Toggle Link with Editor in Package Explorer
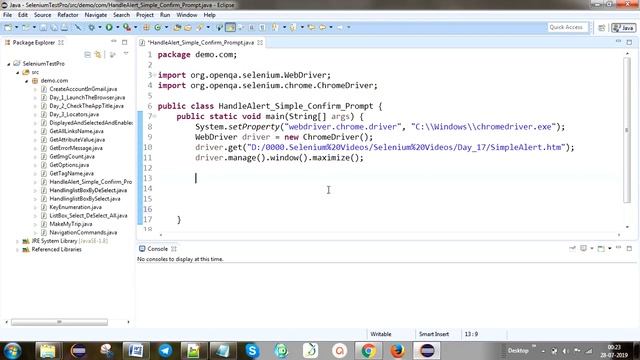 click(98, 54)
